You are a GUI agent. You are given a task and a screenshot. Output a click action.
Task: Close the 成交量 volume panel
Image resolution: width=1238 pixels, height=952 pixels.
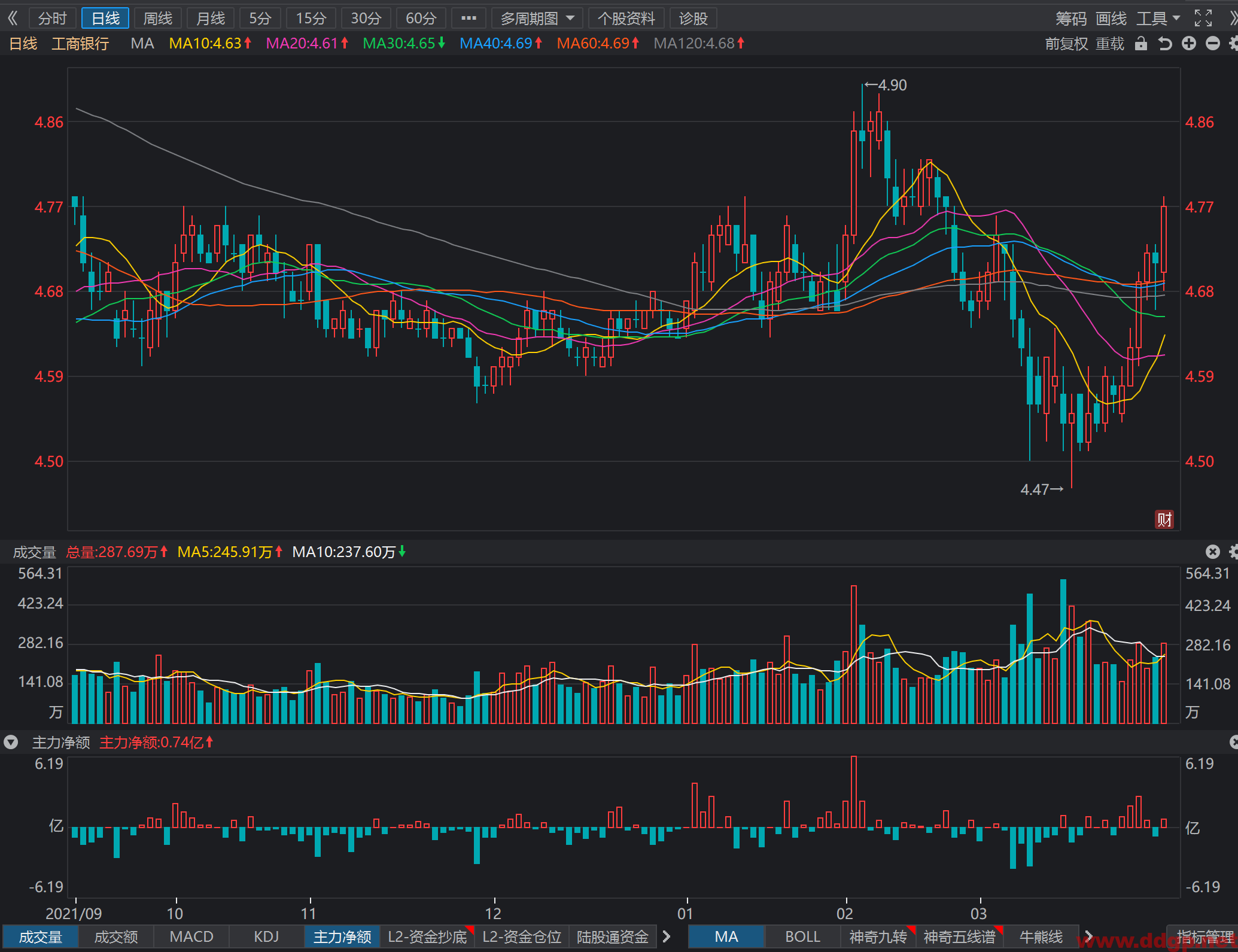(1213, 552)
